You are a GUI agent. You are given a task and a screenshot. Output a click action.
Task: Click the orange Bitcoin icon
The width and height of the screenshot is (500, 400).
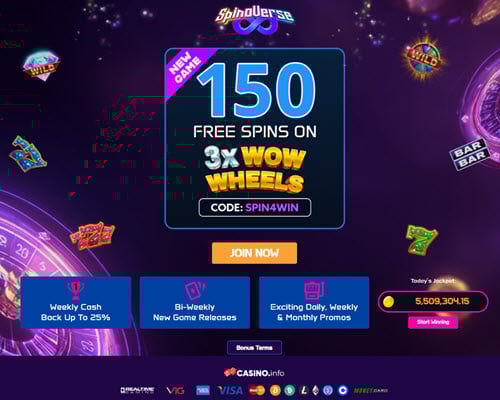pos(275,390)
